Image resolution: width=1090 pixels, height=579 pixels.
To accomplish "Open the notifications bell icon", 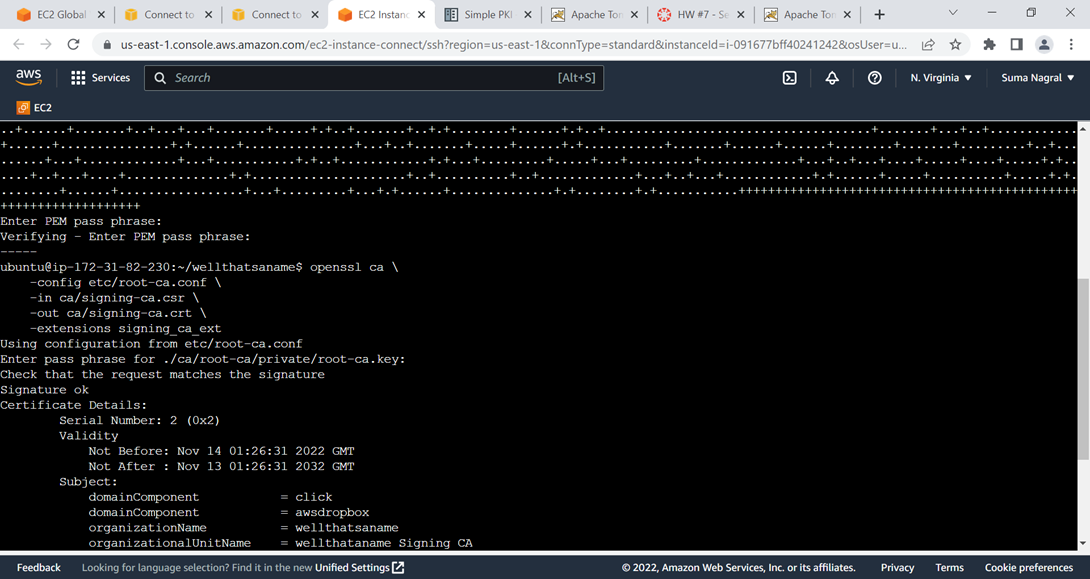I will coord(832,77).
